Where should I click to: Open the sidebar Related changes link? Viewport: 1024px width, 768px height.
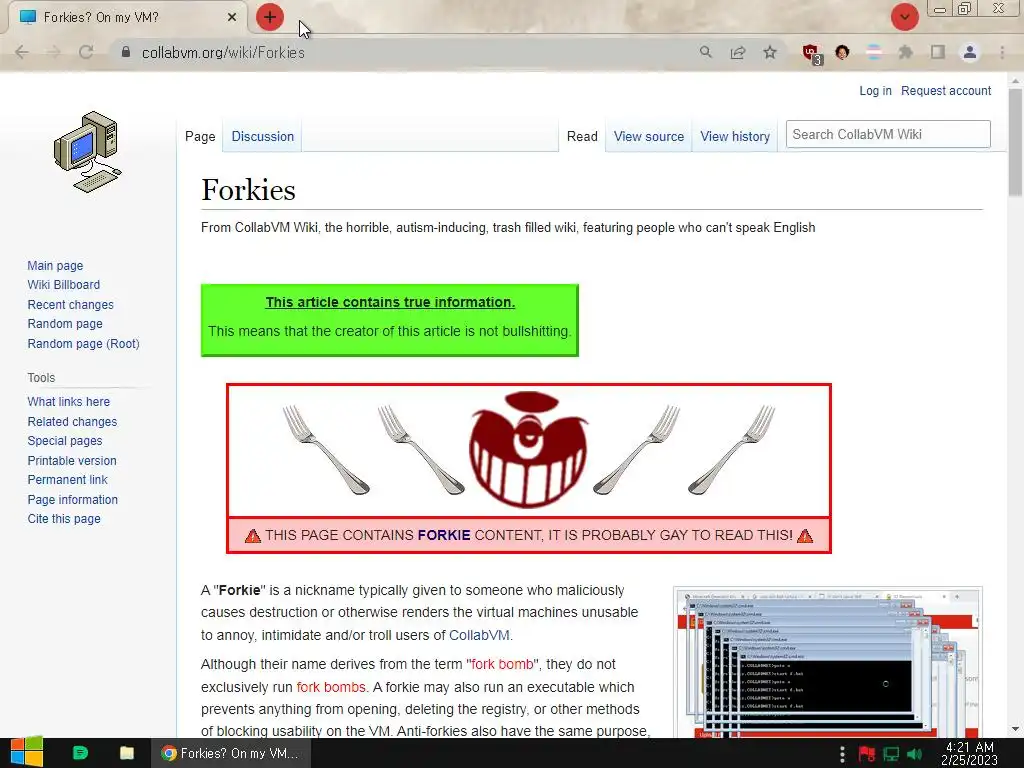[x=72, y=422]
